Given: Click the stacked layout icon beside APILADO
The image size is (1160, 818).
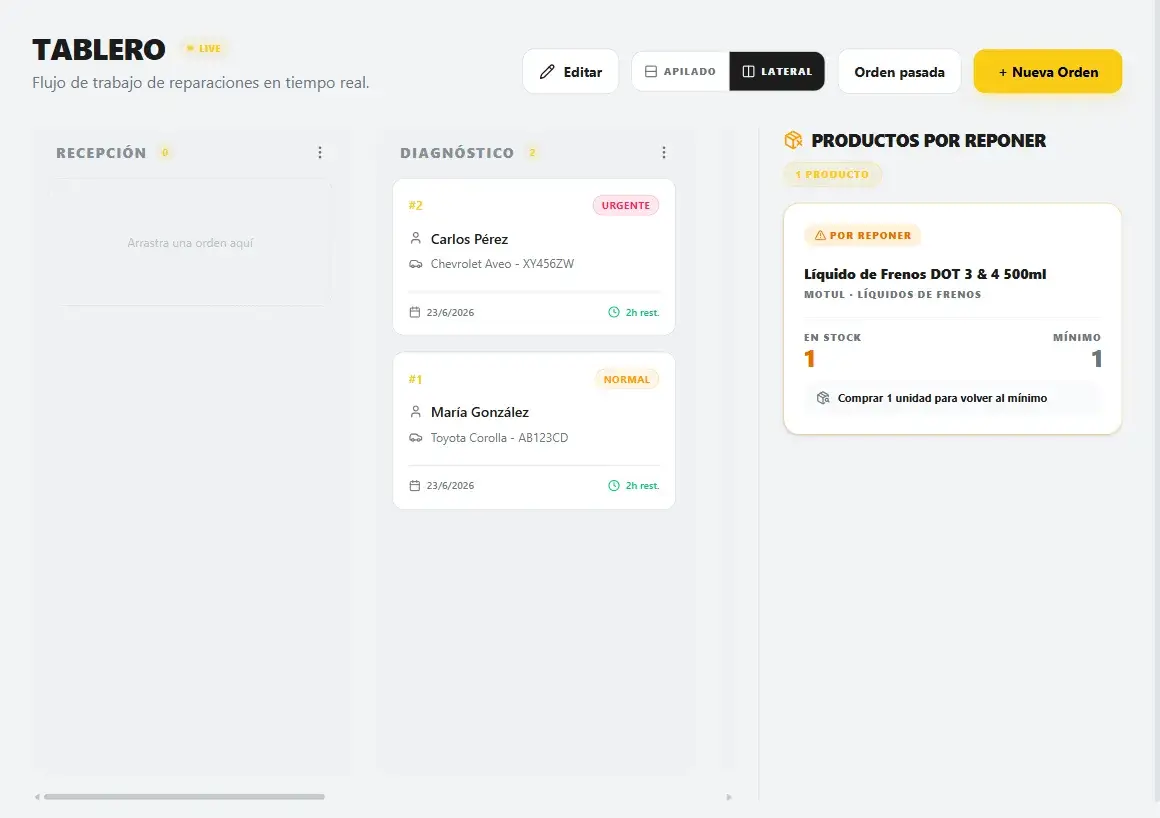Looking at the screenshot, I should click(x=651, y=72).
